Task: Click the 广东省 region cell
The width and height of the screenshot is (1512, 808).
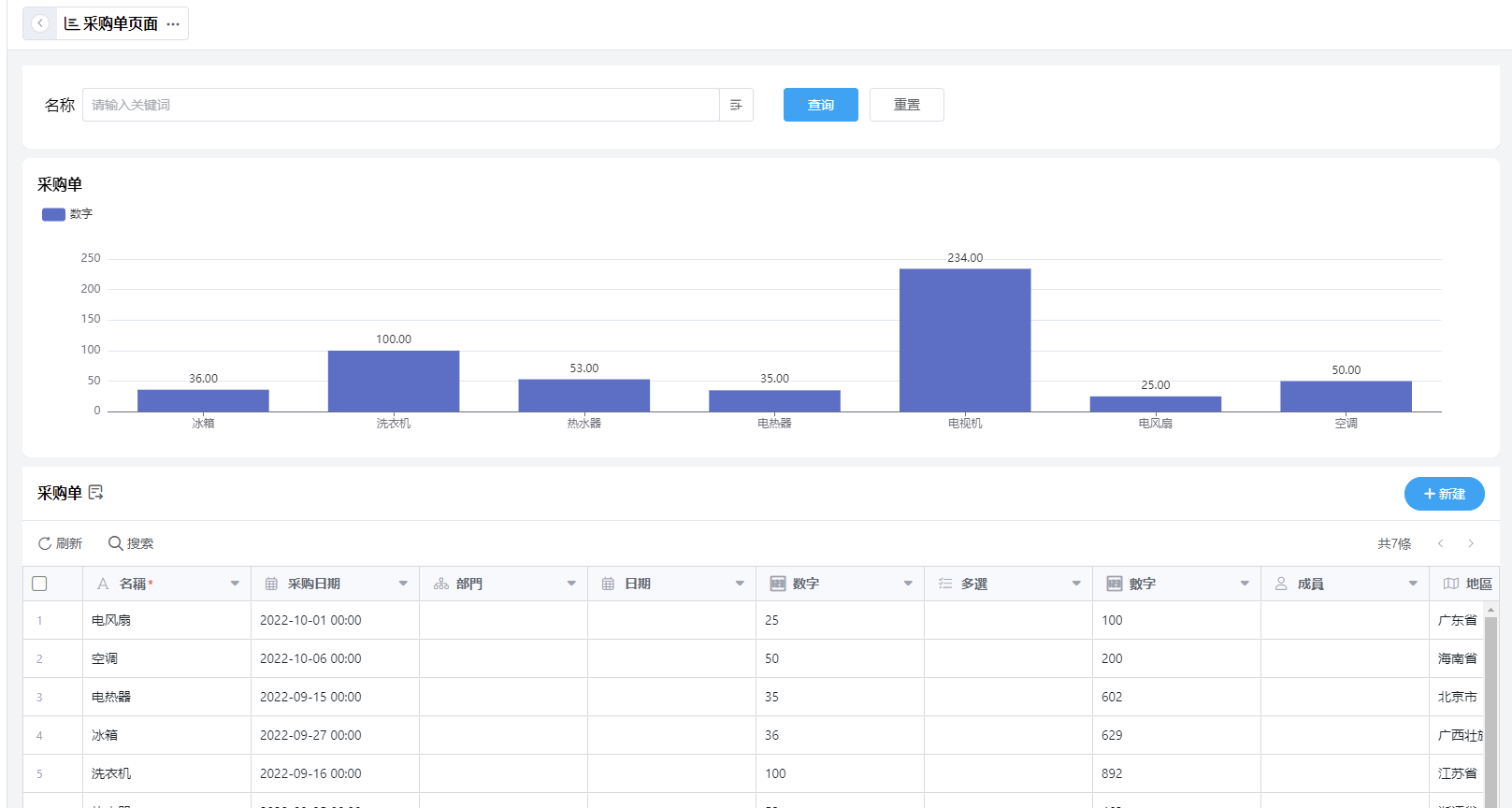Action: (x=1457, y=620)
